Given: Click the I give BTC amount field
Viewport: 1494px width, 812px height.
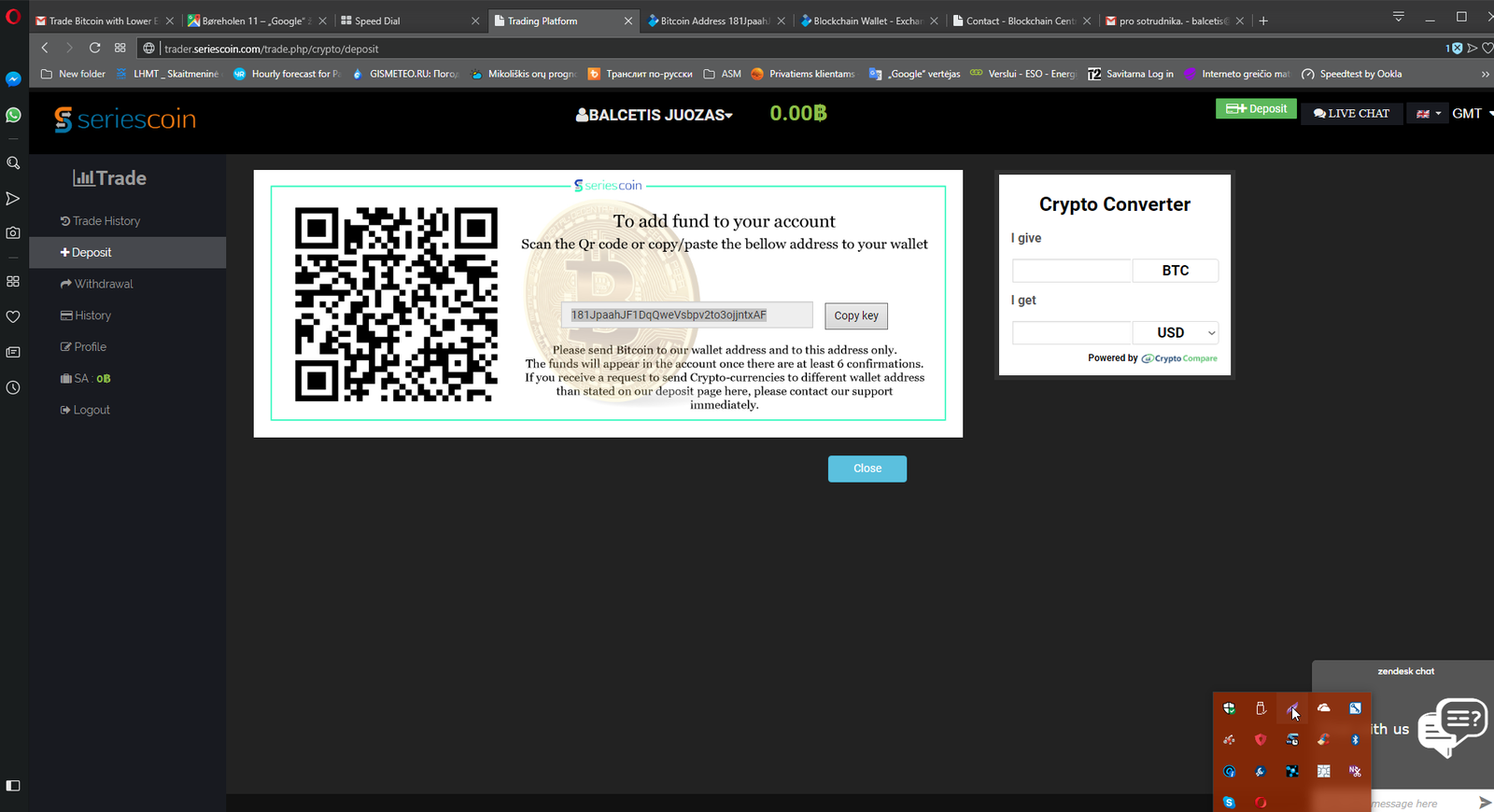Looking at the screenshot, I should point(1072,271).
